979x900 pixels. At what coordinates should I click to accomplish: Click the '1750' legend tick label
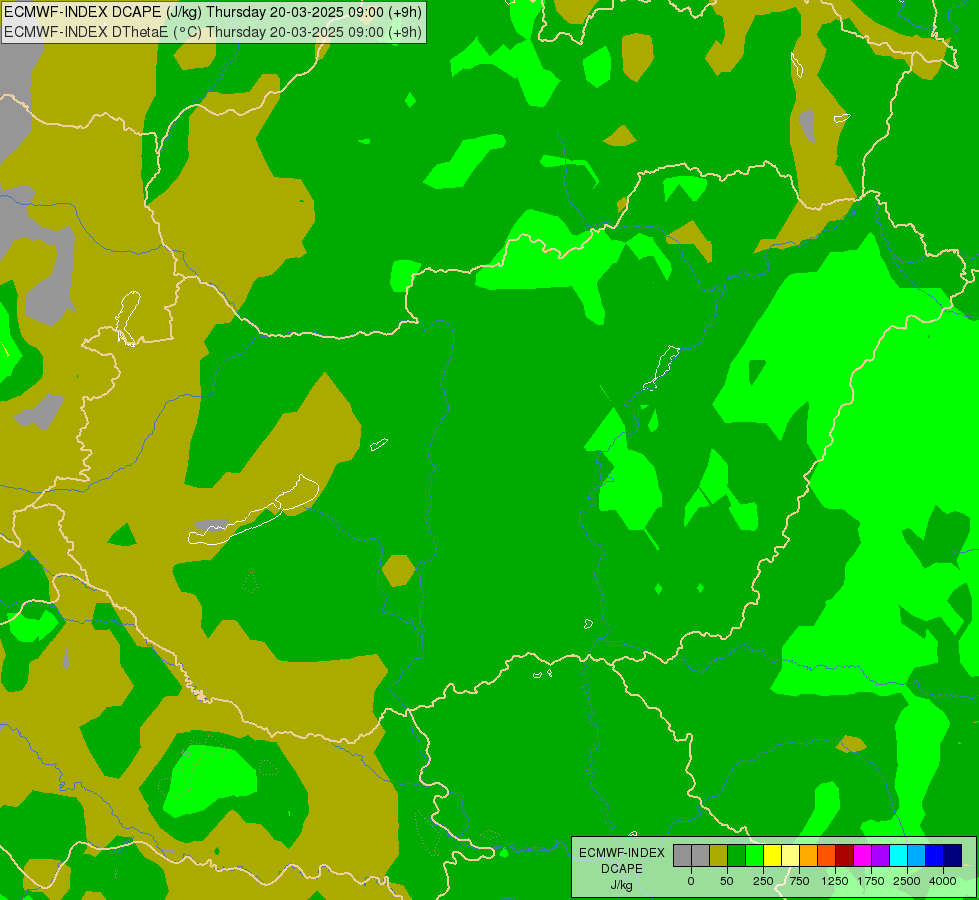871,881
